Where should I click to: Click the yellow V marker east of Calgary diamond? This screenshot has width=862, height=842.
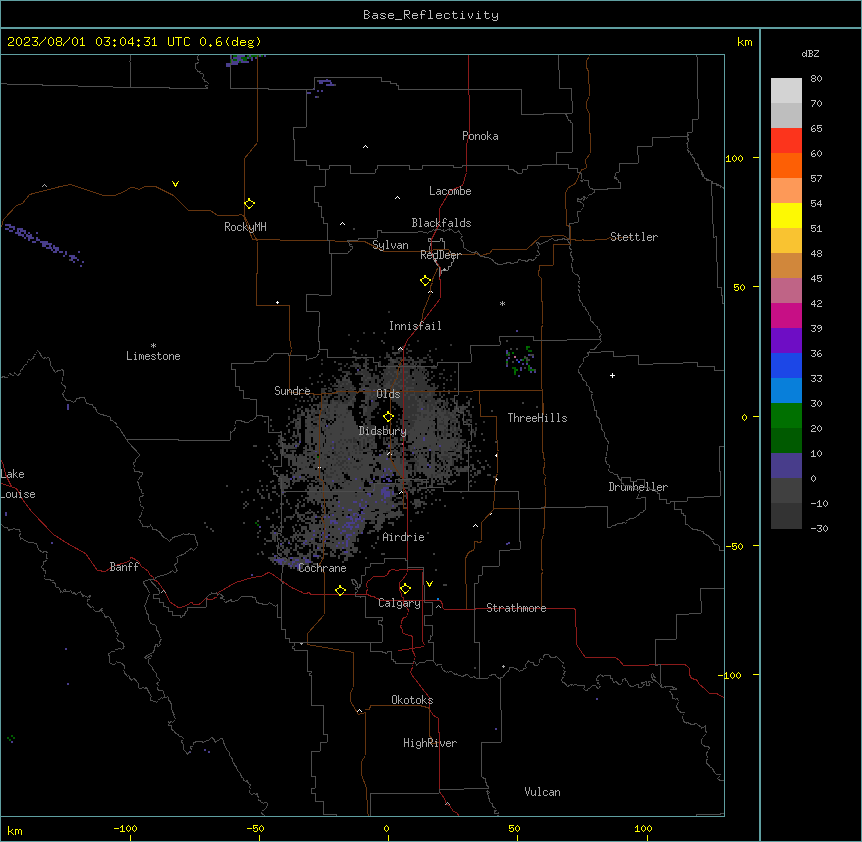tap(429, 584)
